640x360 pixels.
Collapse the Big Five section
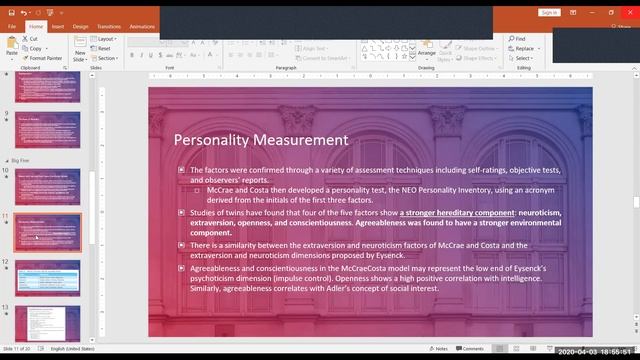pyautogui.click(x=7, y=161)
